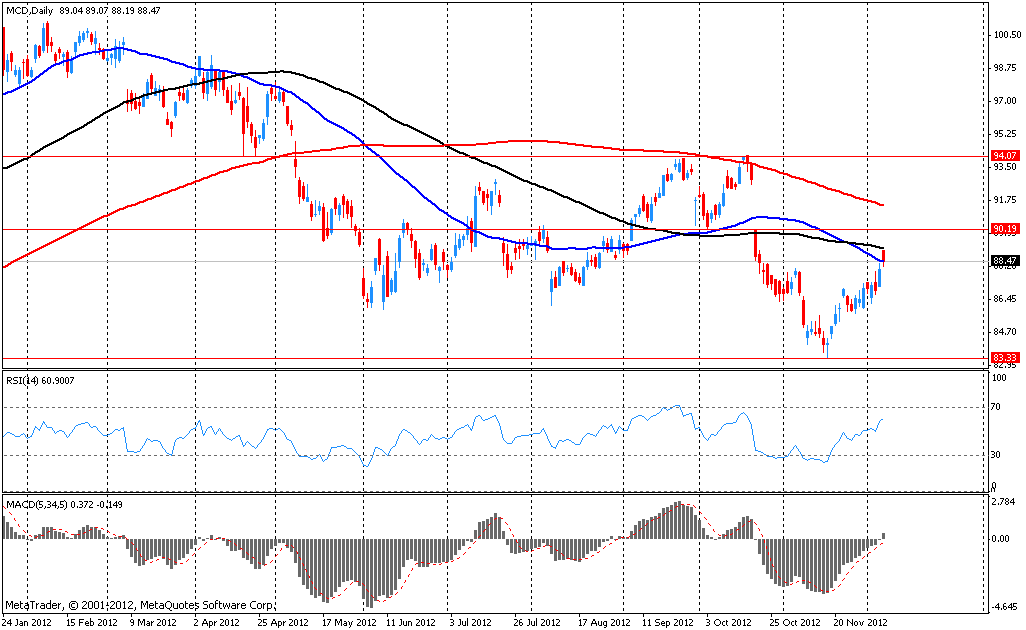Click the 25 Oct 2012 date label

(794, 622)
